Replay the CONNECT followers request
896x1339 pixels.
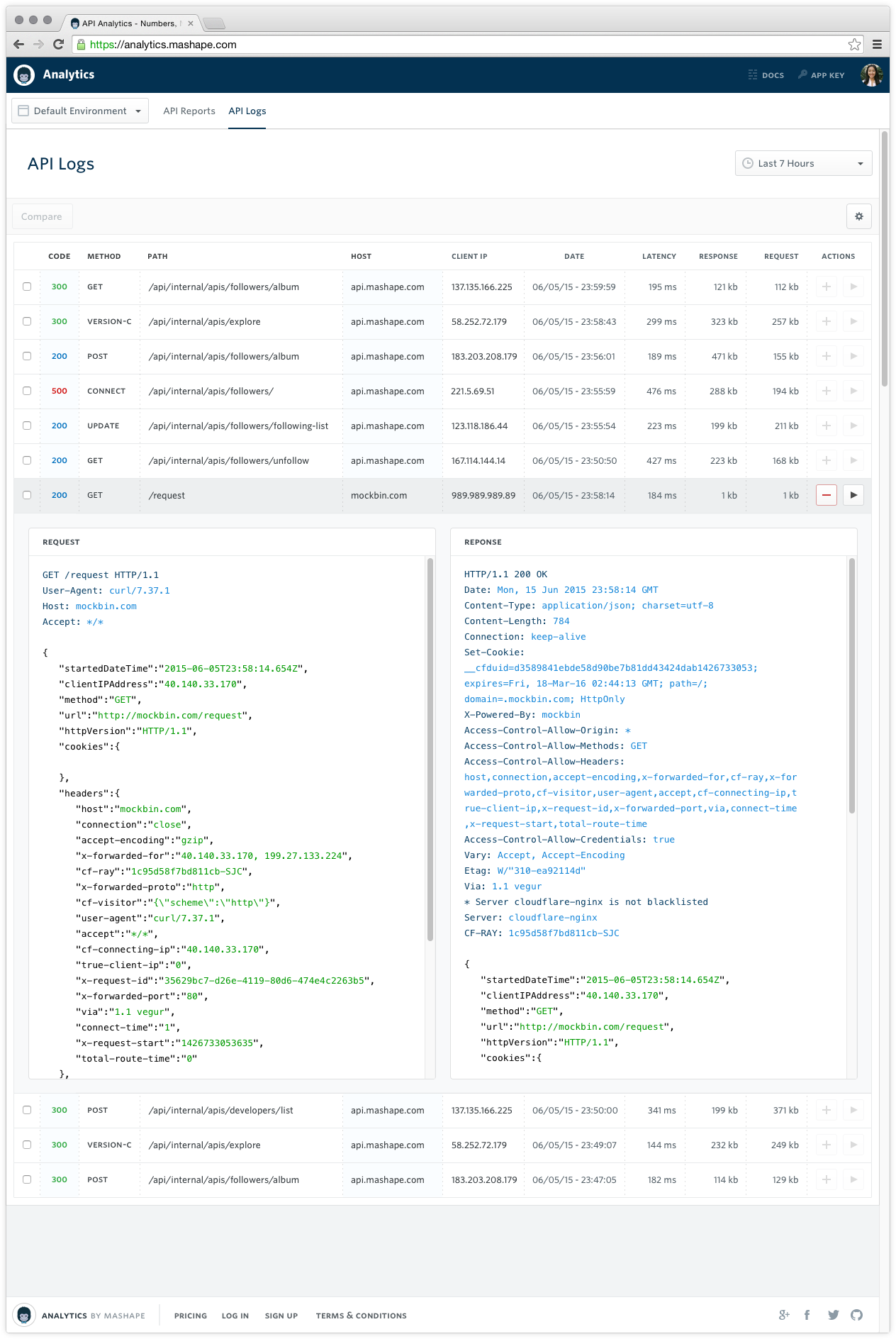click(853, 391)
